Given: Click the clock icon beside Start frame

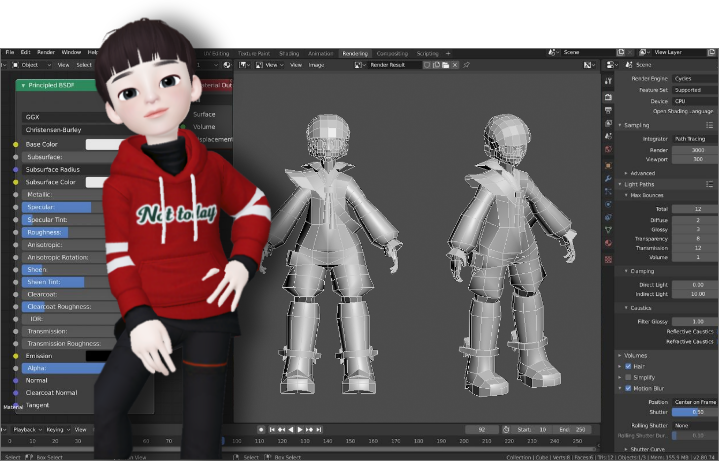Looking at the screenshot, I should (x=506, y=430).
